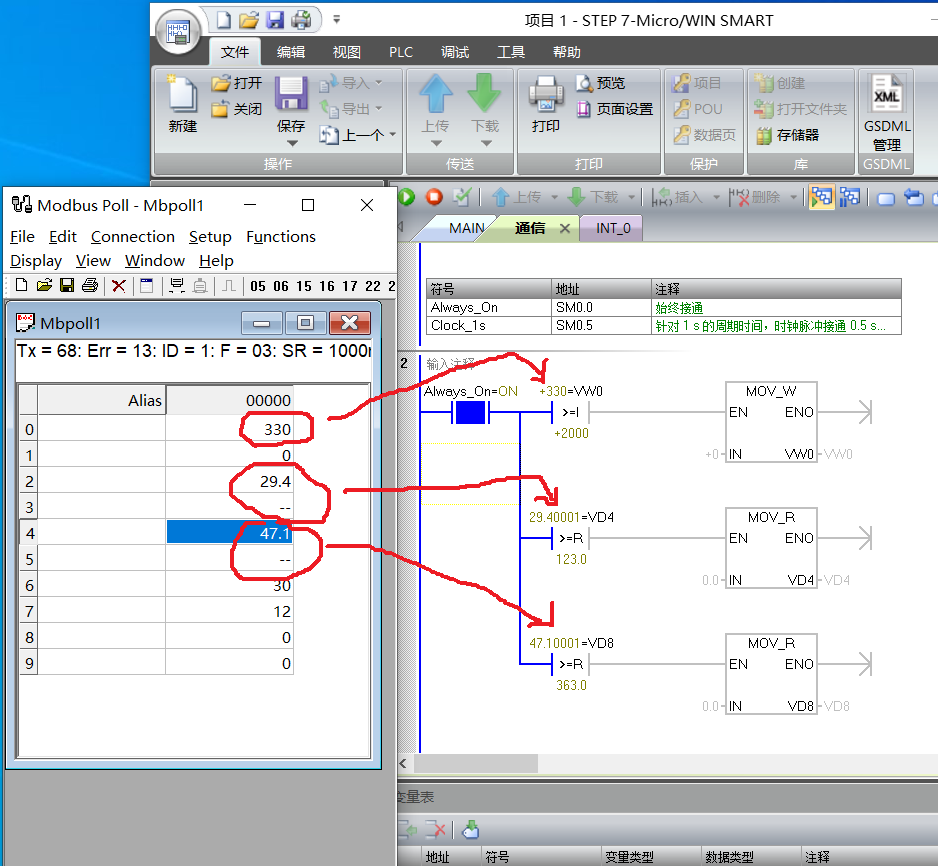Switch to the MAIN program tab

pyautogui.click(x=466, y=228)
